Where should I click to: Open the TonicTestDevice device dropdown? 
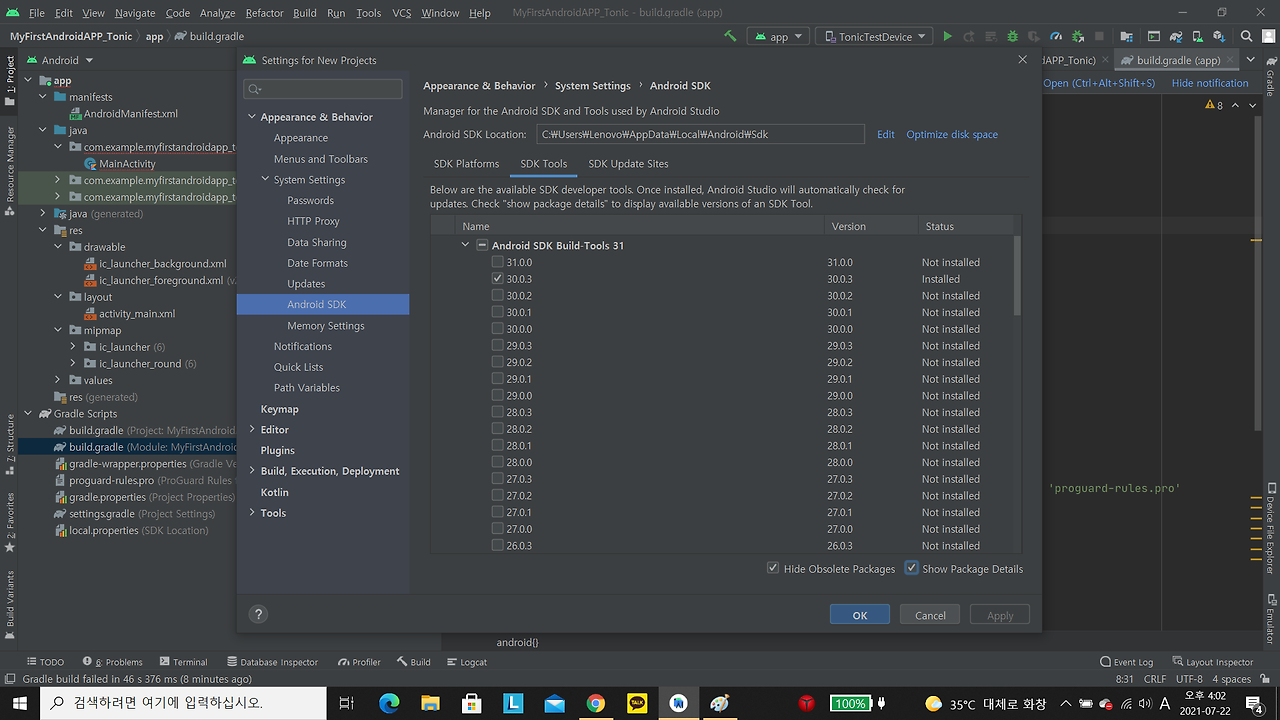click(876, 36)
